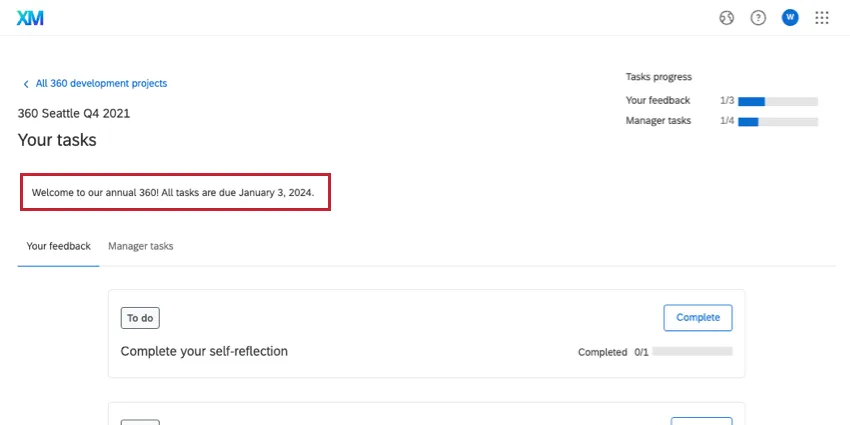Open the user account avatar
The width and height of the screenshot is (850, 425).
pos(790,18)
